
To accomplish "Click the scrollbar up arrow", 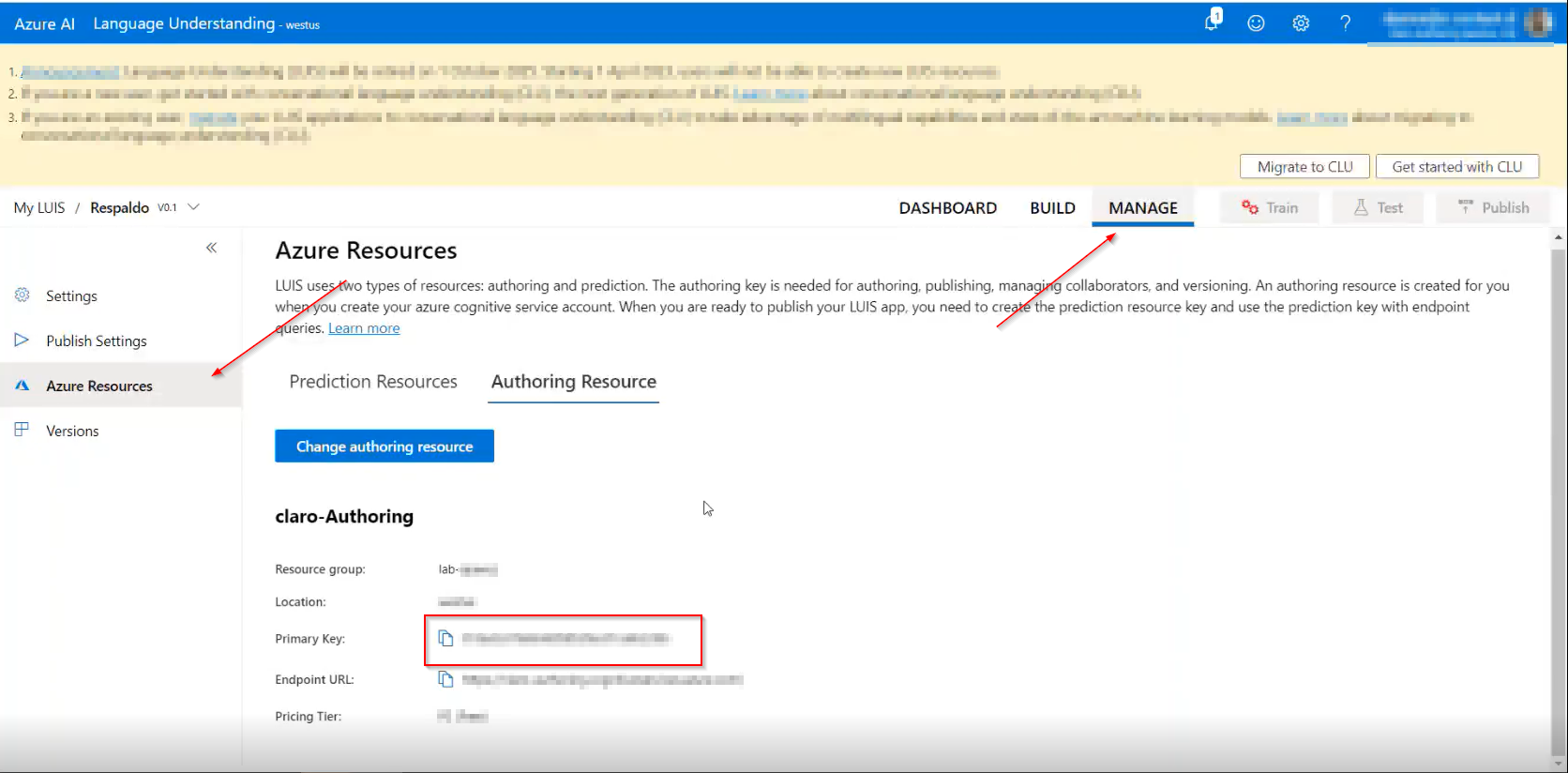I will click(1559, 236).
